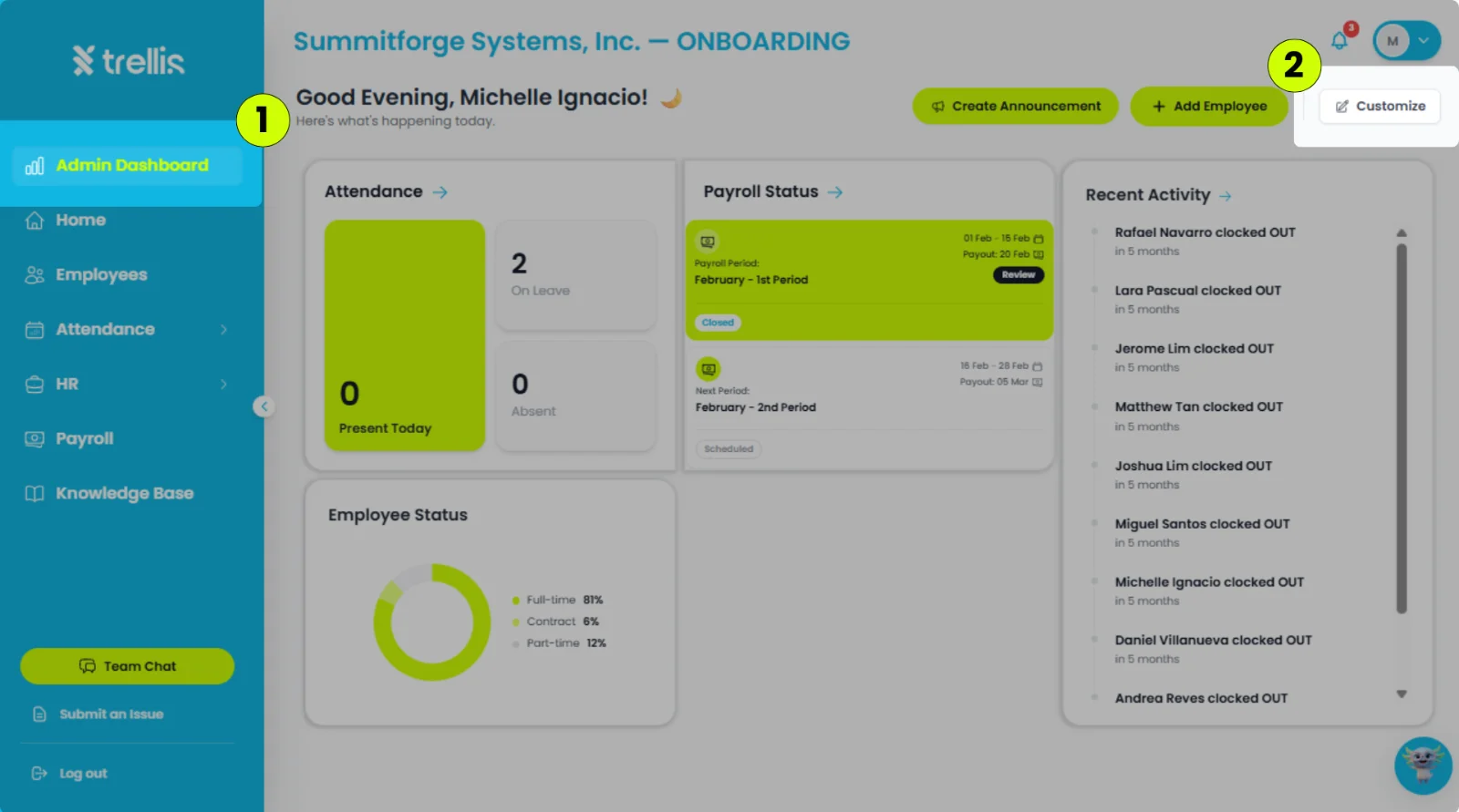1459x812 pixels.
Task: Click the Closed status badge
Action: tap(718, 323)
